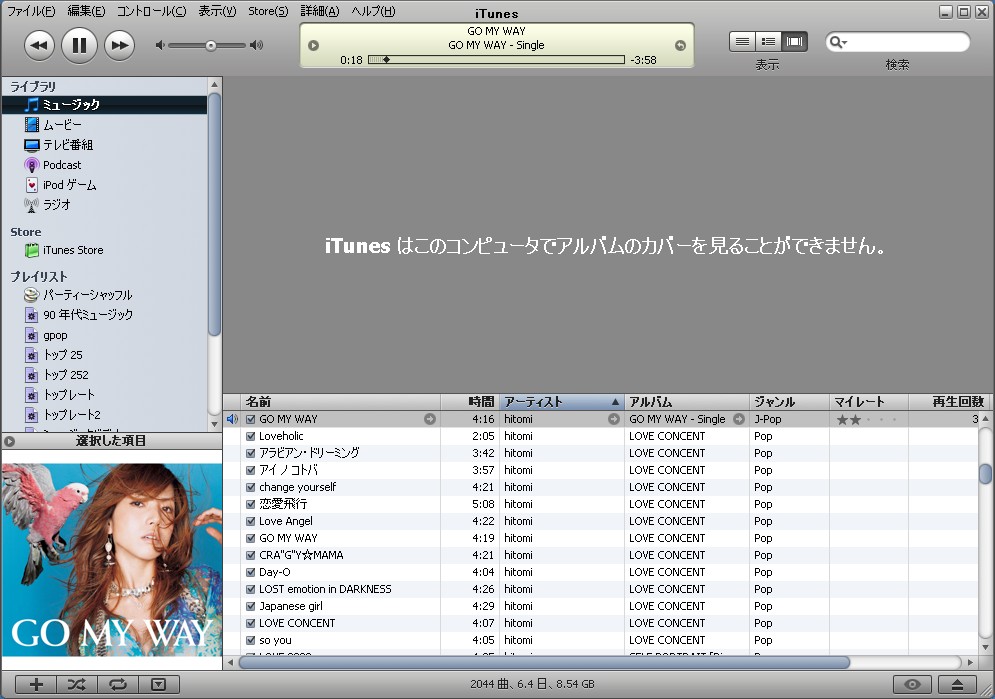The width and height of the screenshot is (995, 699).
Task: Click the right circular arrow in now-playing display
Action: coord(680,46)
